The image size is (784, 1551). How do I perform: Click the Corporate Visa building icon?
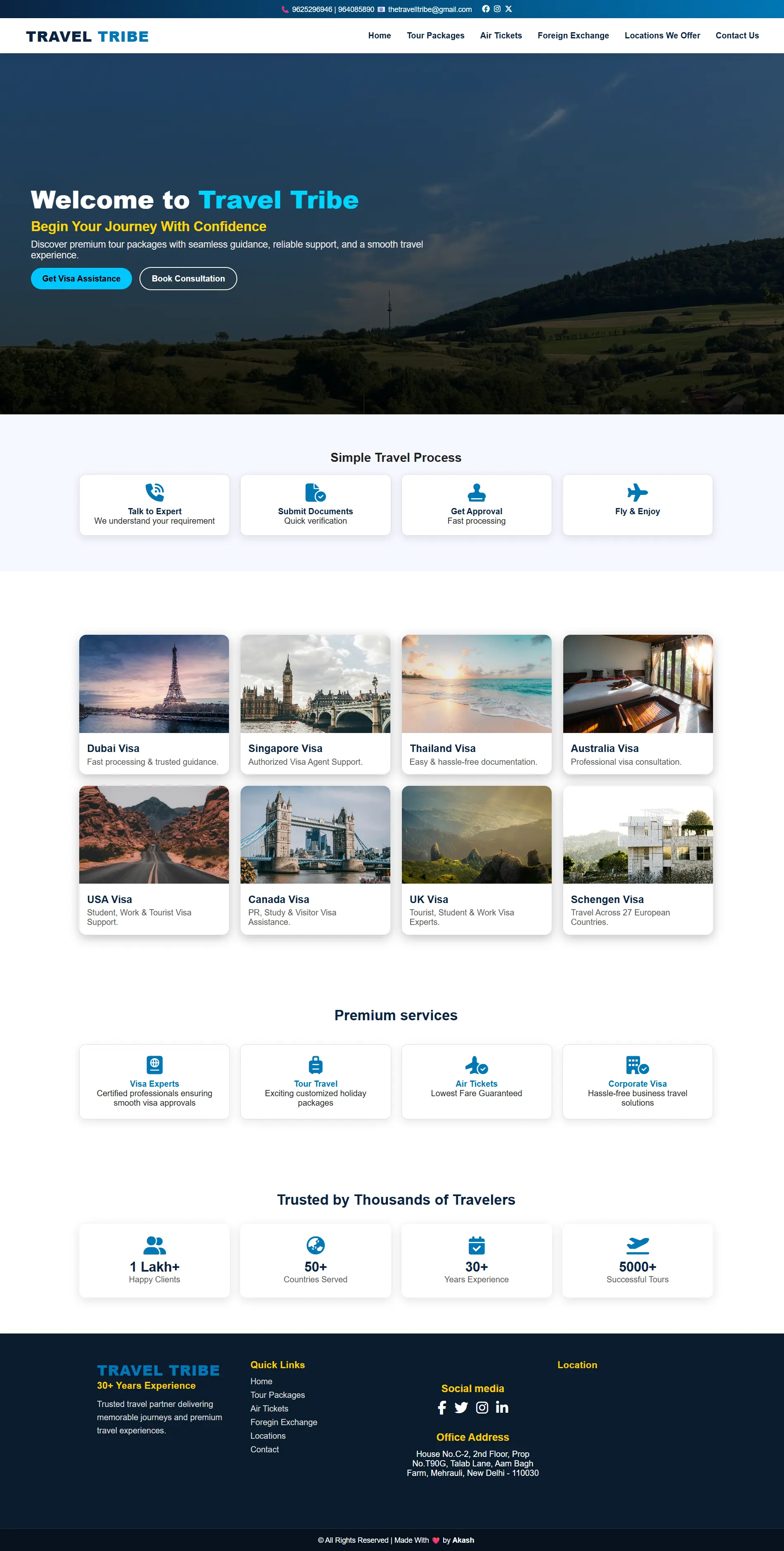click(637, 1064)
